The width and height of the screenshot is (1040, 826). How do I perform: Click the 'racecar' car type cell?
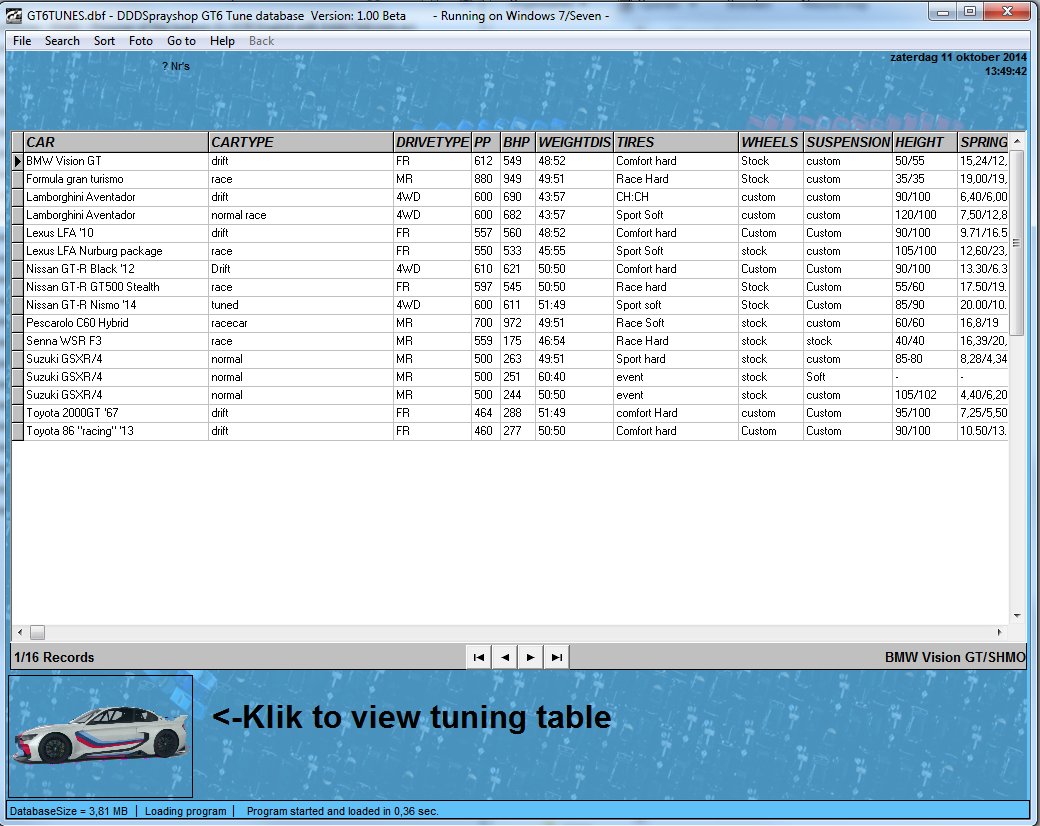(x=300, y=322)
